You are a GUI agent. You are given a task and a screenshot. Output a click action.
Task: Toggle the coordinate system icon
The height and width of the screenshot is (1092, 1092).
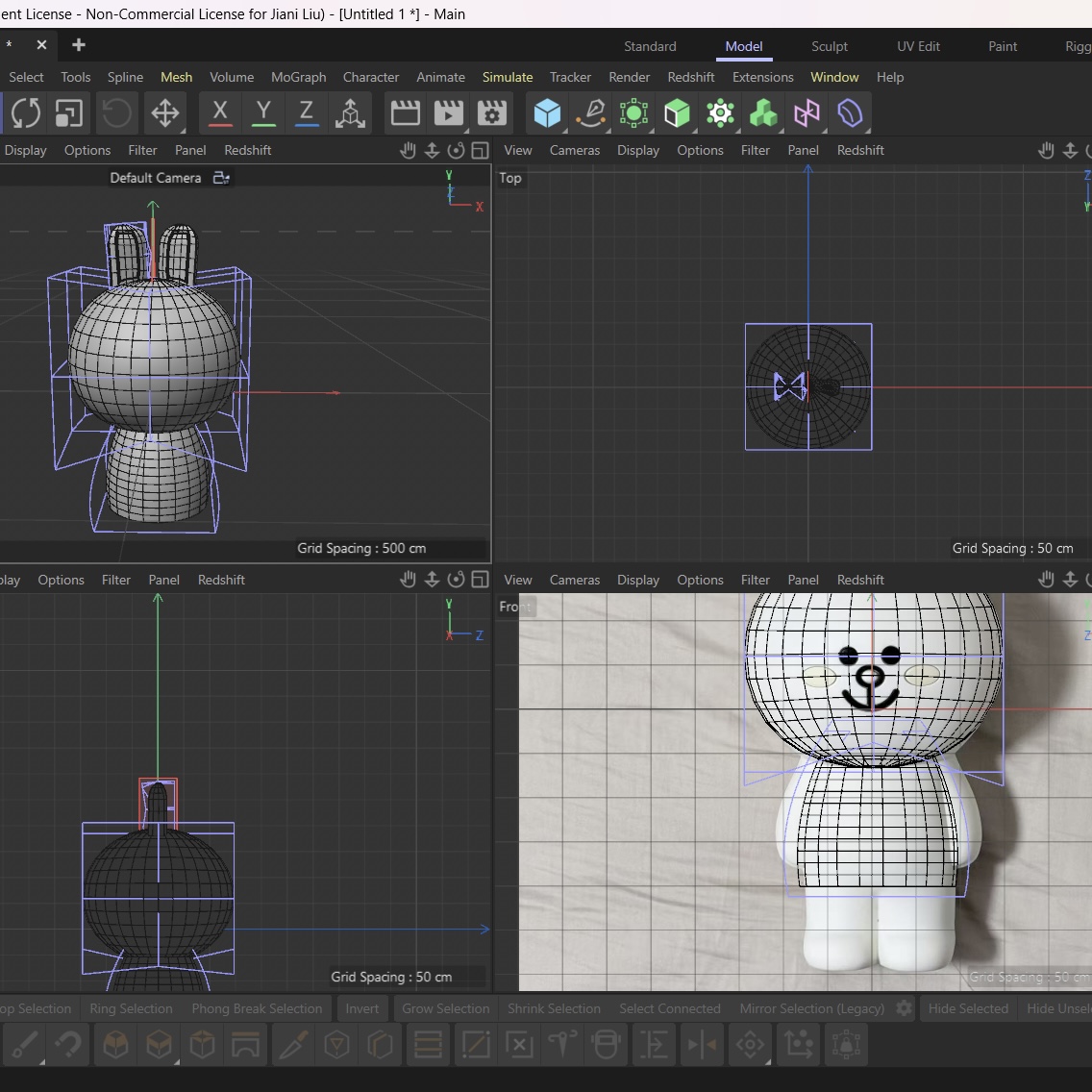350,112
